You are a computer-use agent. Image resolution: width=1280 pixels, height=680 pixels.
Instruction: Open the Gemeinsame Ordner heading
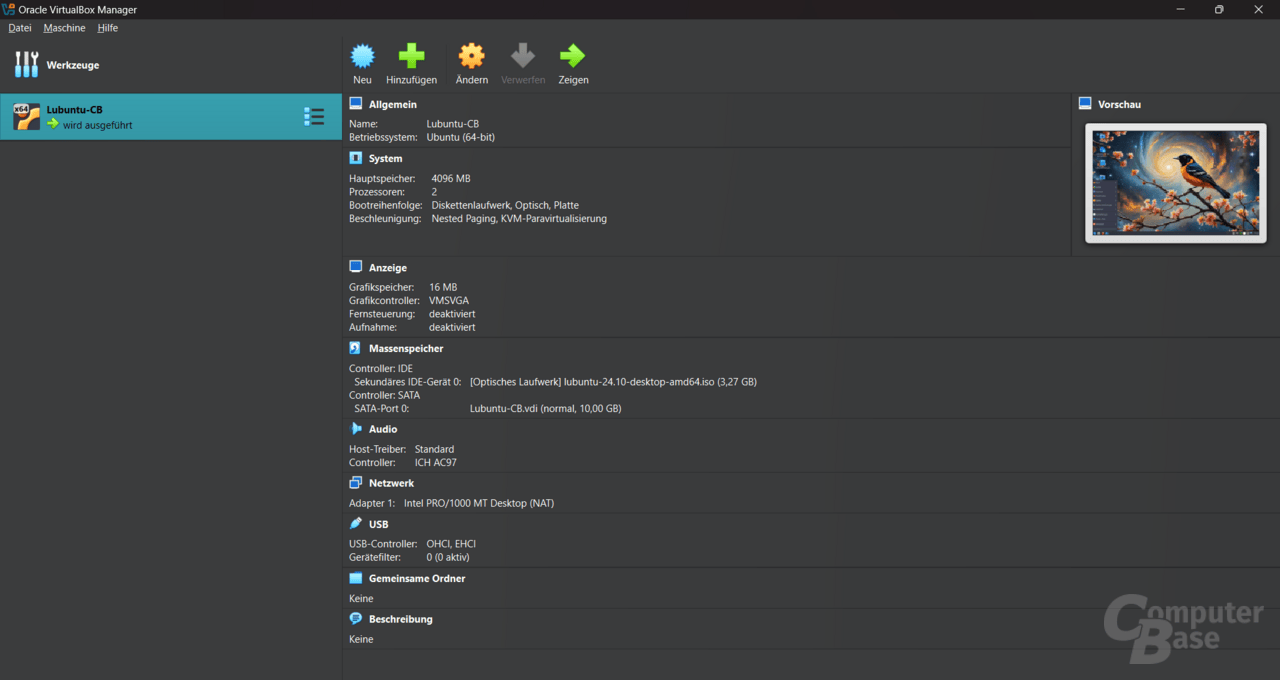pyautogui.click(x=417, y=578)
